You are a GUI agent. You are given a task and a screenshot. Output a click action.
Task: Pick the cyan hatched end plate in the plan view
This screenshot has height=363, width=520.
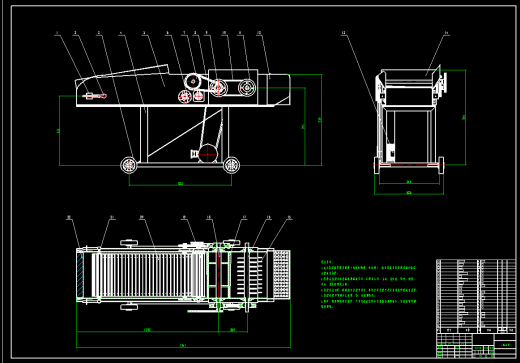[80, 275]
